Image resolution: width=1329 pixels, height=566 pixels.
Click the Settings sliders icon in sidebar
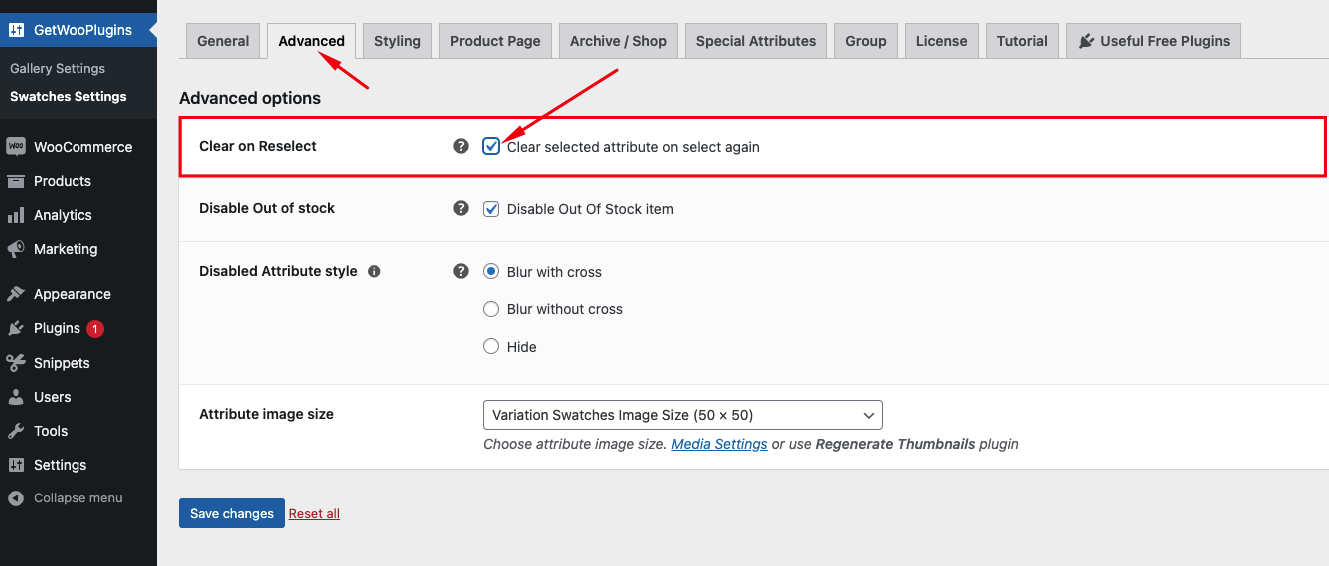[16, 465]
